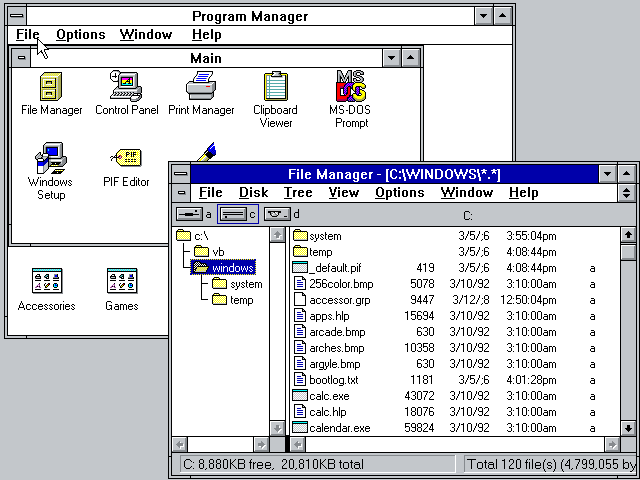Open Program Manager's Options menu
The image size is (640, 480).
click(x=80, y=35)
